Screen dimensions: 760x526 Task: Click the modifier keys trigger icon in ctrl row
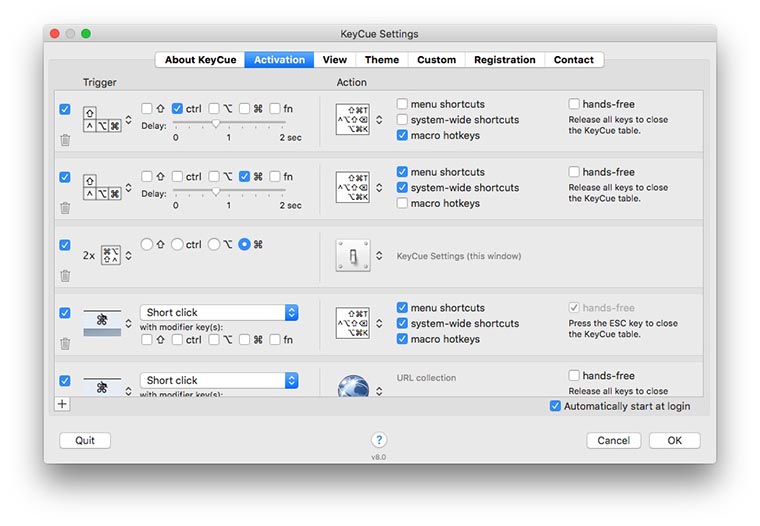102,119
